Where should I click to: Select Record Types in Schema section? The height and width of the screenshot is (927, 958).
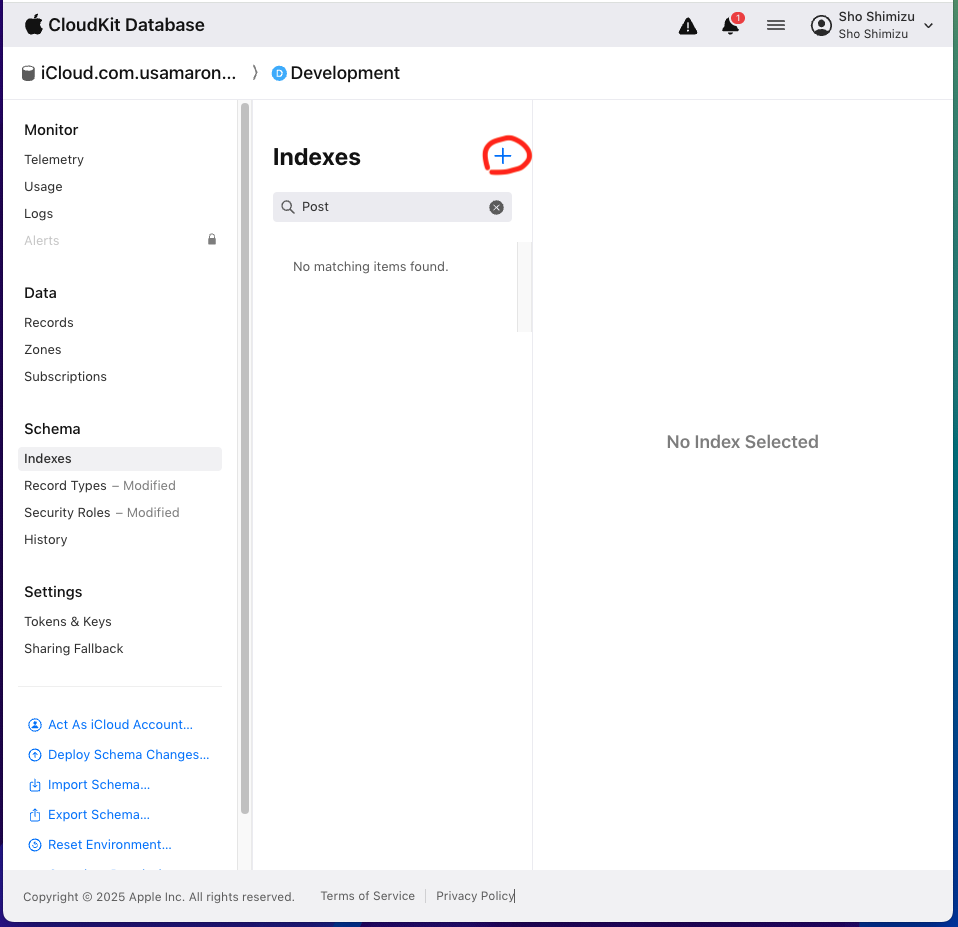click(x=65, y=486)
